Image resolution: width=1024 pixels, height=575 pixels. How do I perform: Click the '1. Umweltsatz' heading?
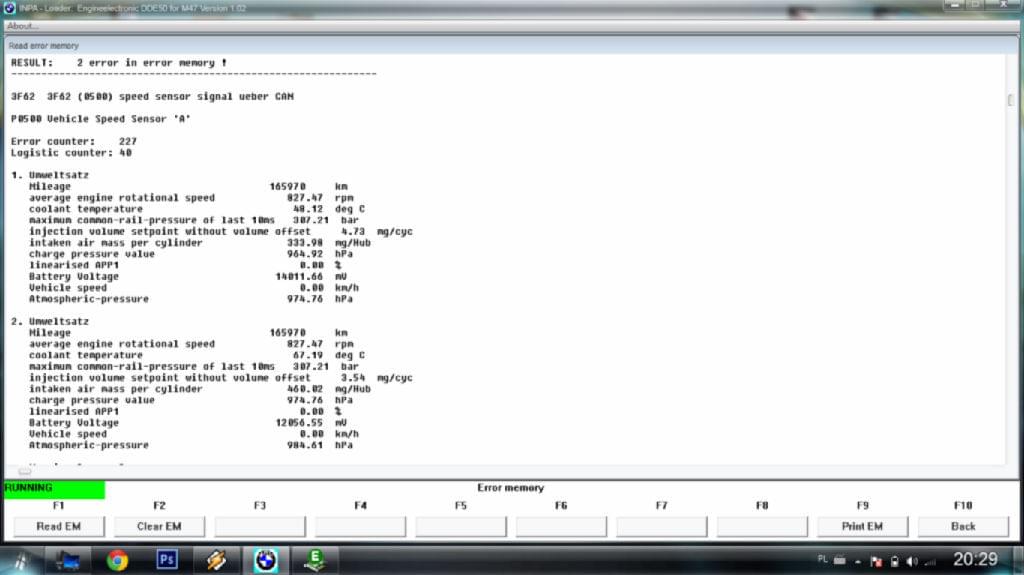[x=50, y=175]
